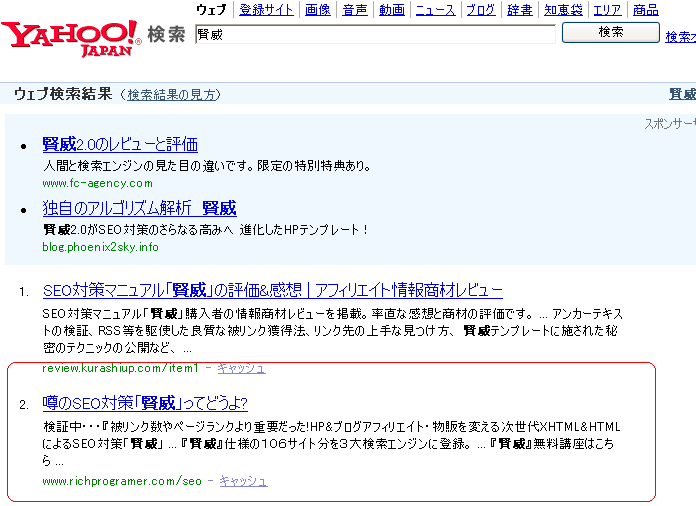Open the エリア search tab
The image size is (696, 506).
pos(608,10)
